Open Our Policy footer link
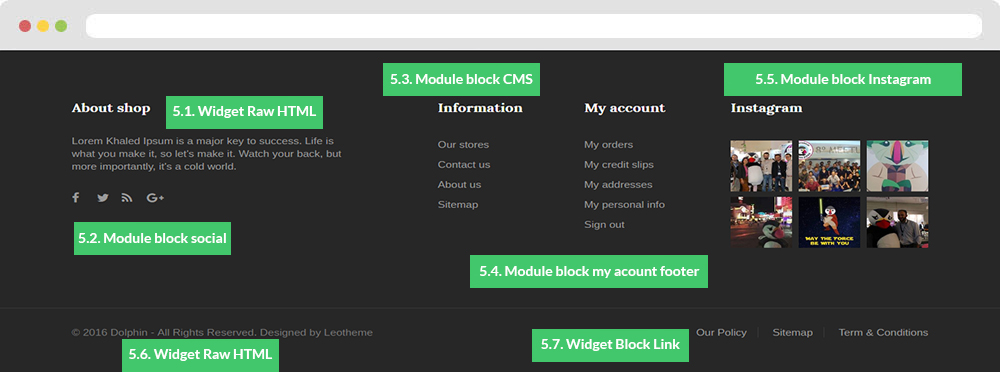 click(x=721, y=332)
